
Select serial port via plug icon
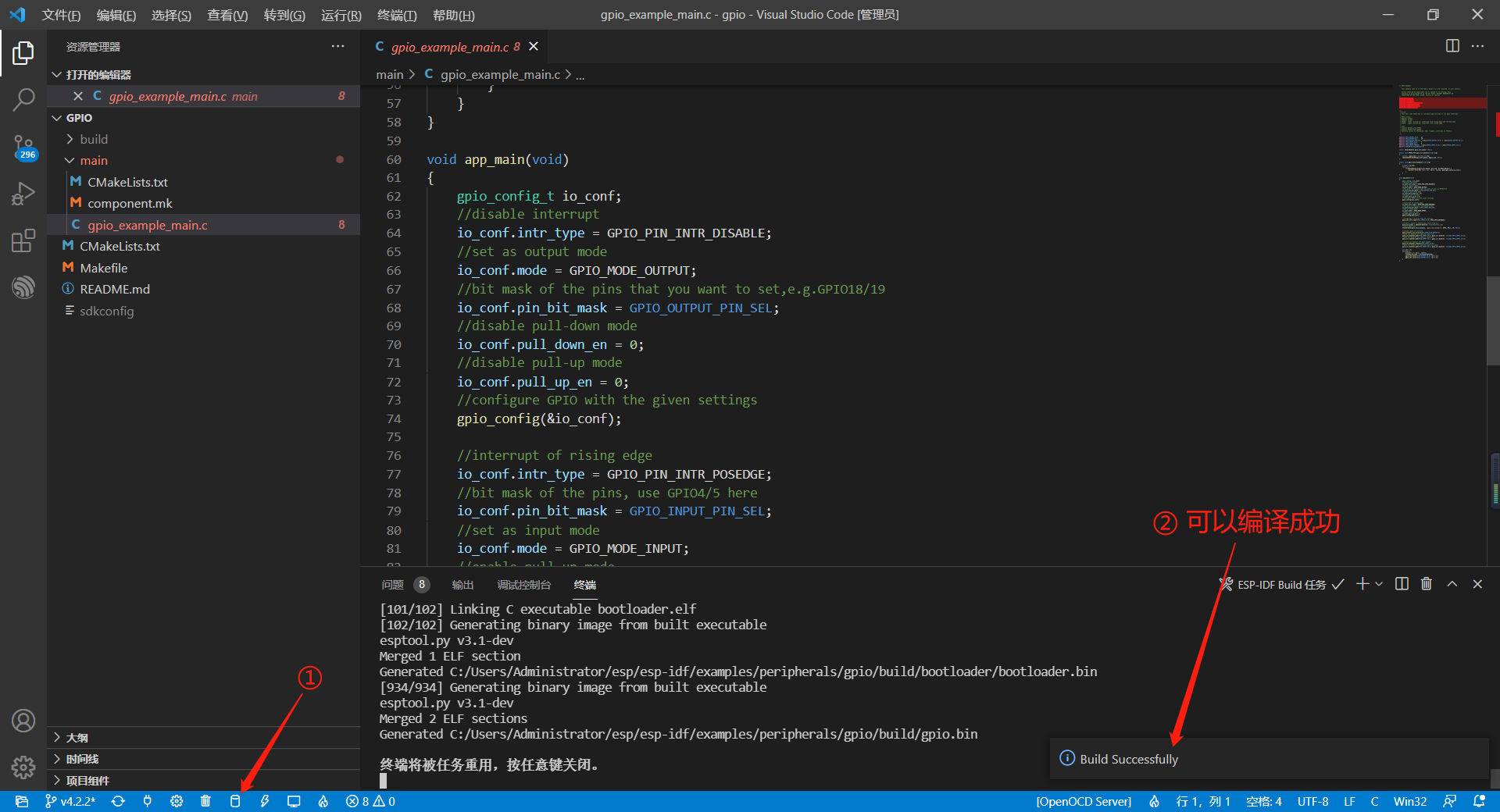pos(148,801)
